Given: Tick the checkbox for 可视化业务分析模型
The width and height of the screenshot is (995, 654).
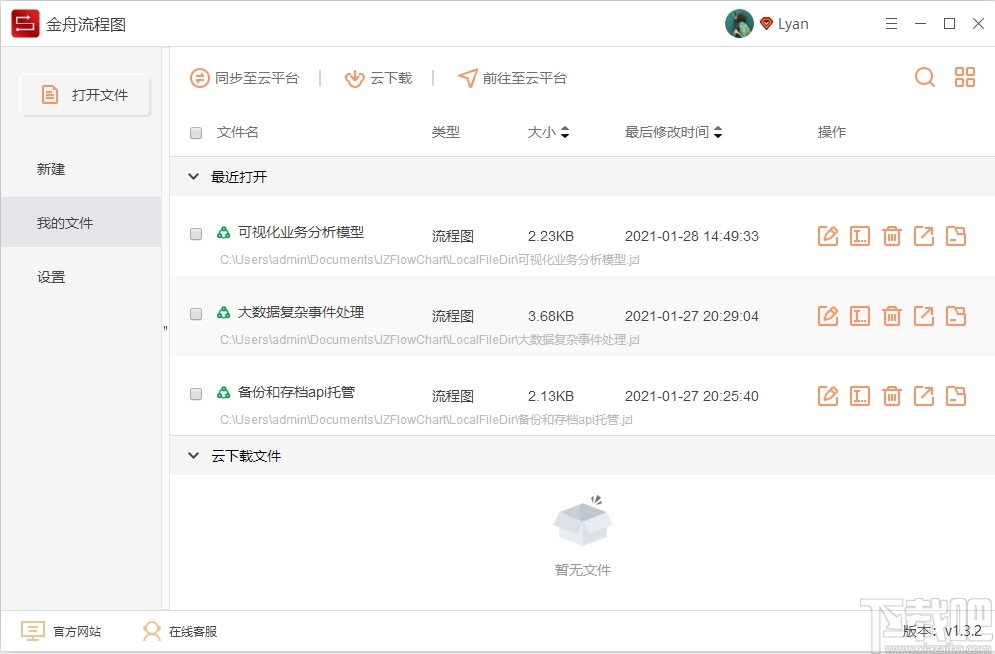Looking at the screenshot, I should [196, 233].
